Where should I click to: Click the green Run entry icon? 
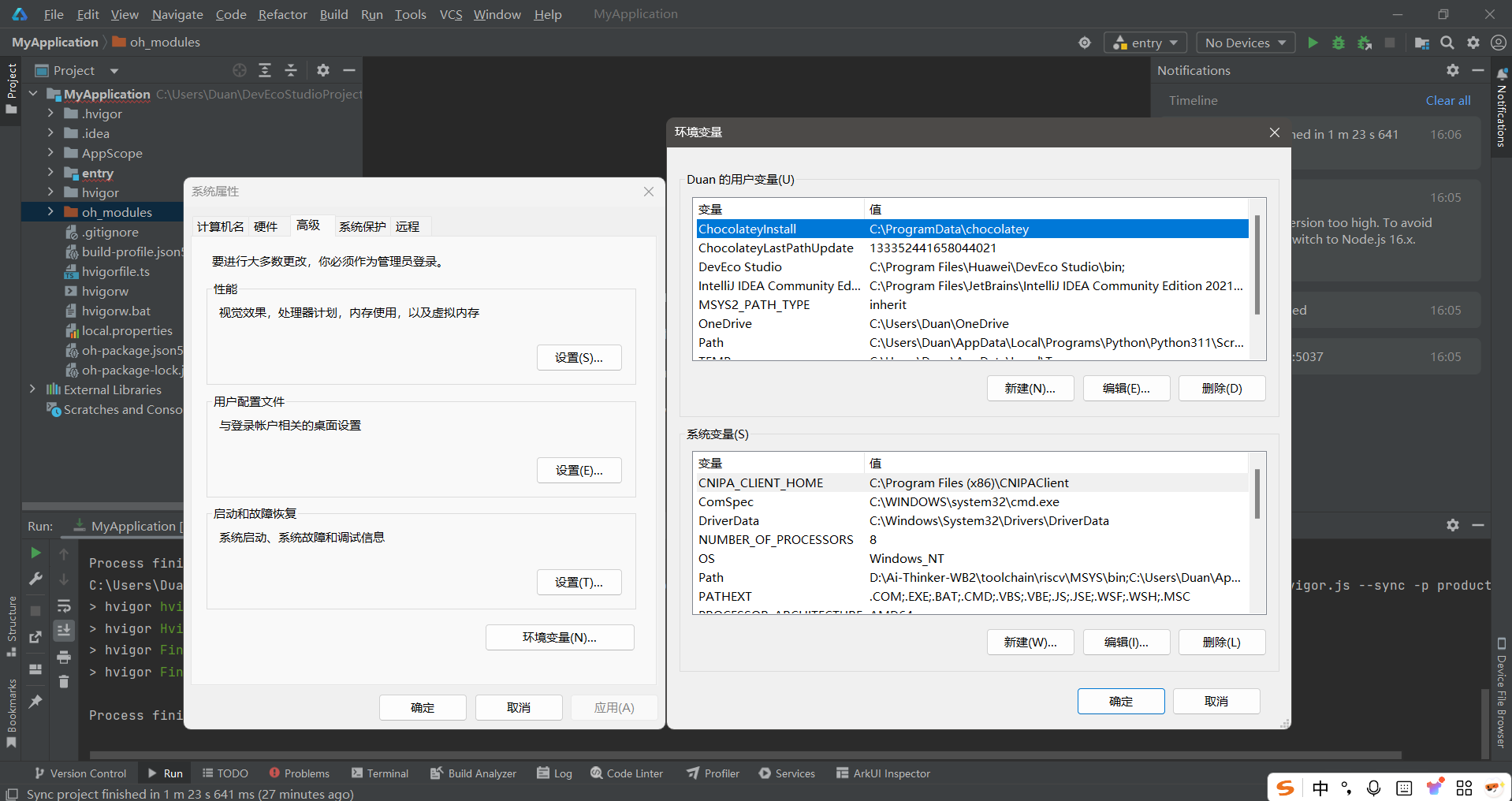(1313, 43)
